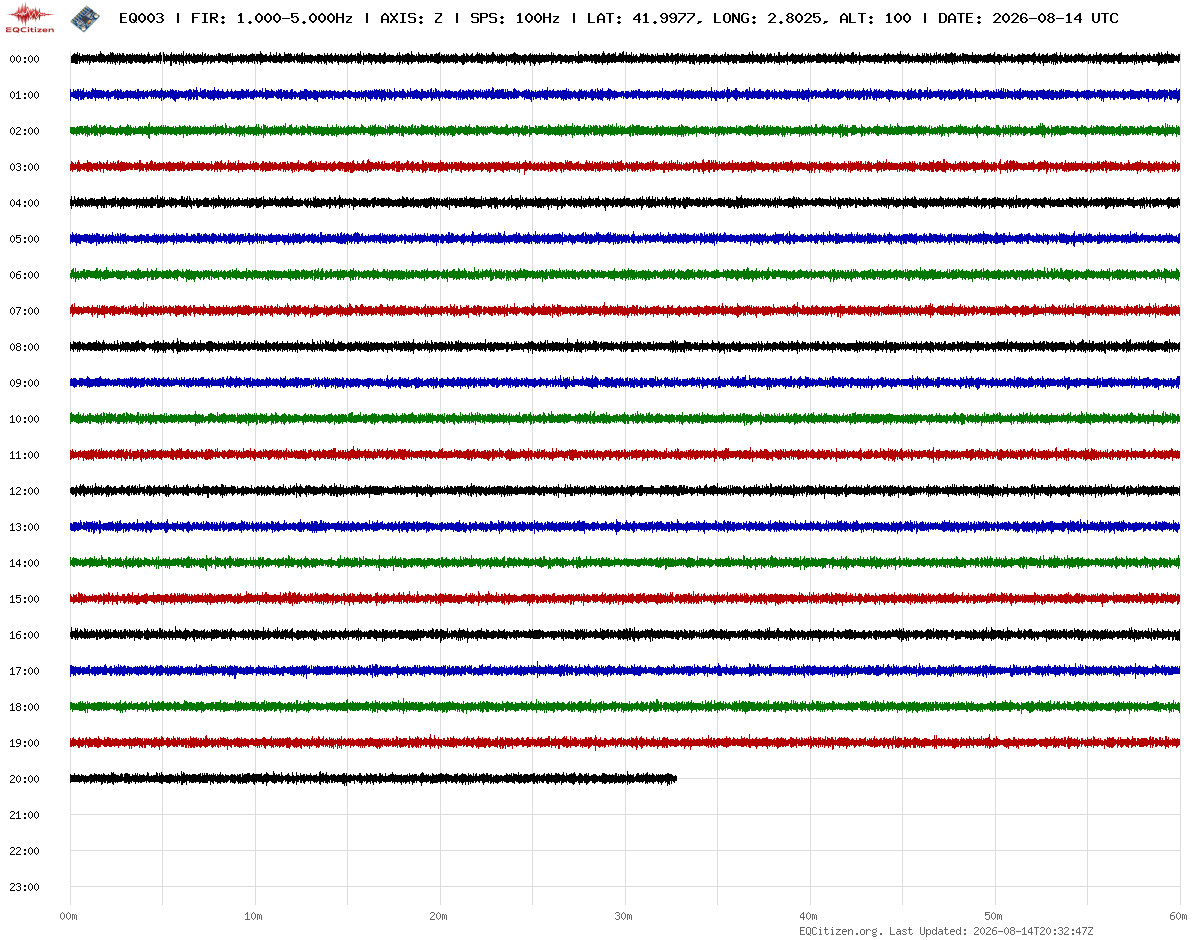Click the 19:00 hour label

pos(24,743)
